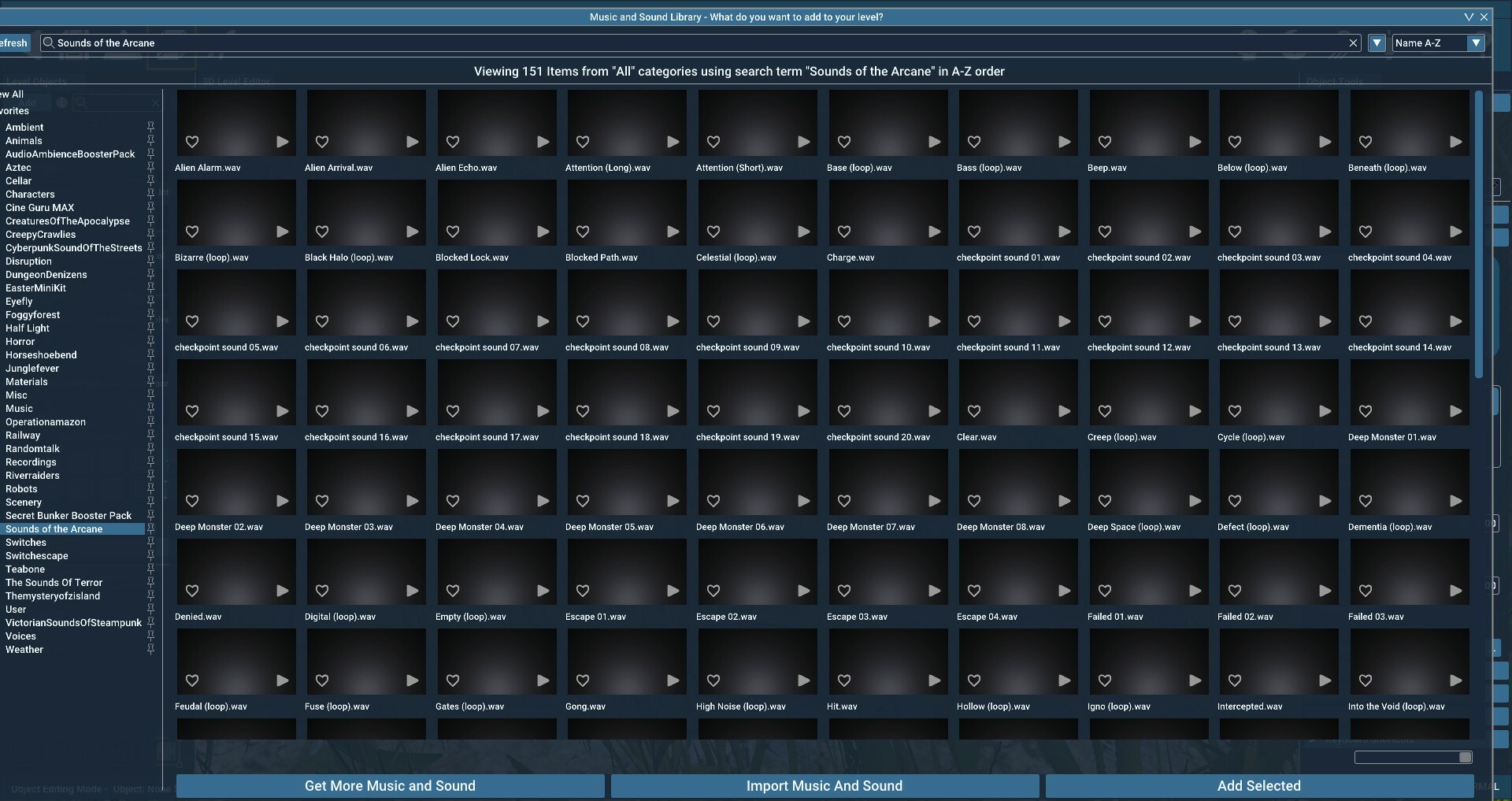Click the sidebar search magnifier icon
Image resolution: width=1512 pixels, height=801 pixels.
[81, 102]
